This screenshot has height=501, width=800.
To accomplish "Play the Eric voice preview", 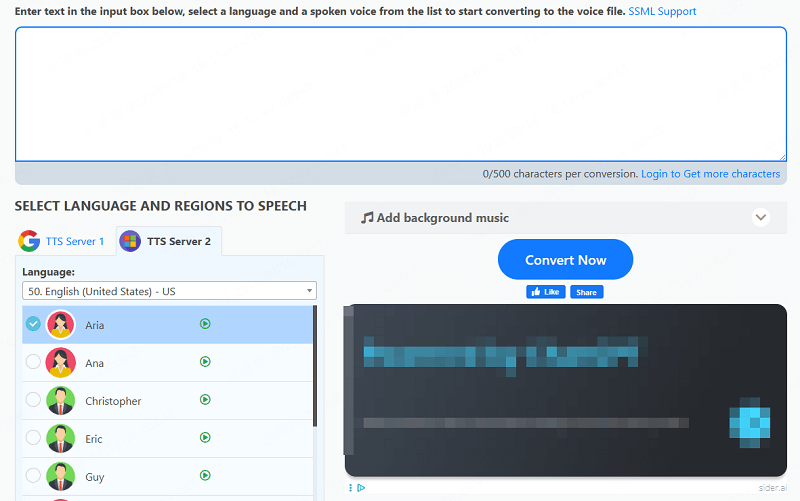I will (x=205, y=437).
